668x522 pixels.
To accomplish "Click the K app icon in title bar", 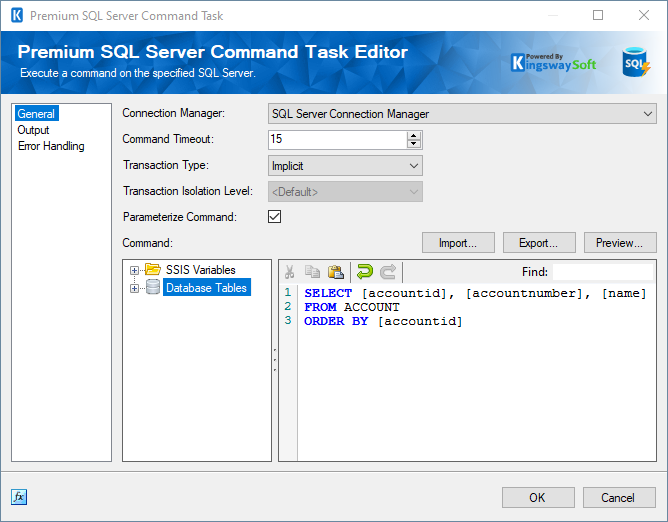I will pos(17,15).
